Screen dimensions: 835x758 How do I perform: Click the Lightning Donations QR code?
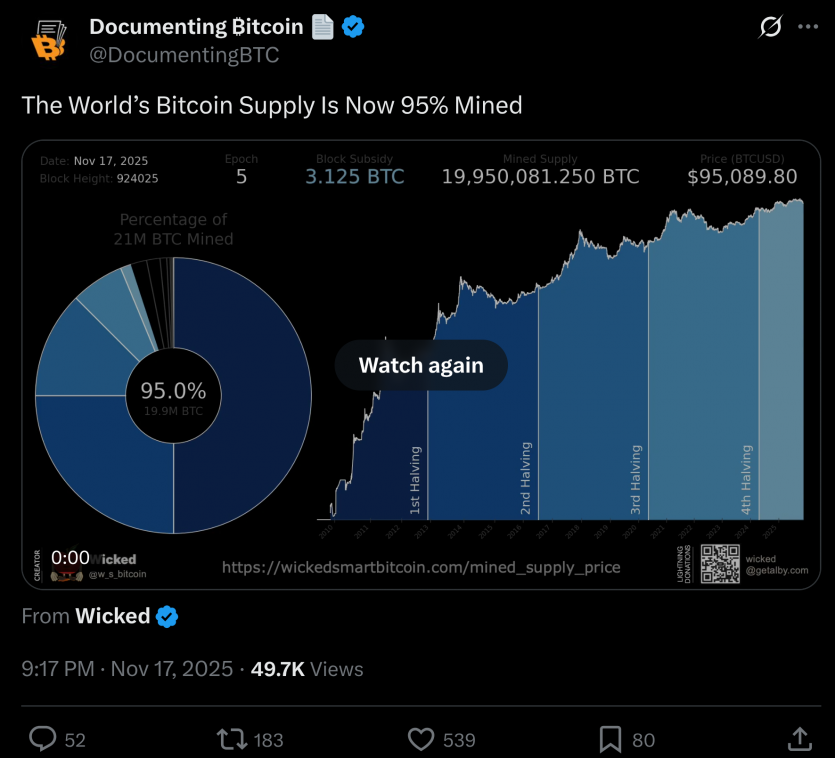(720, 564)
